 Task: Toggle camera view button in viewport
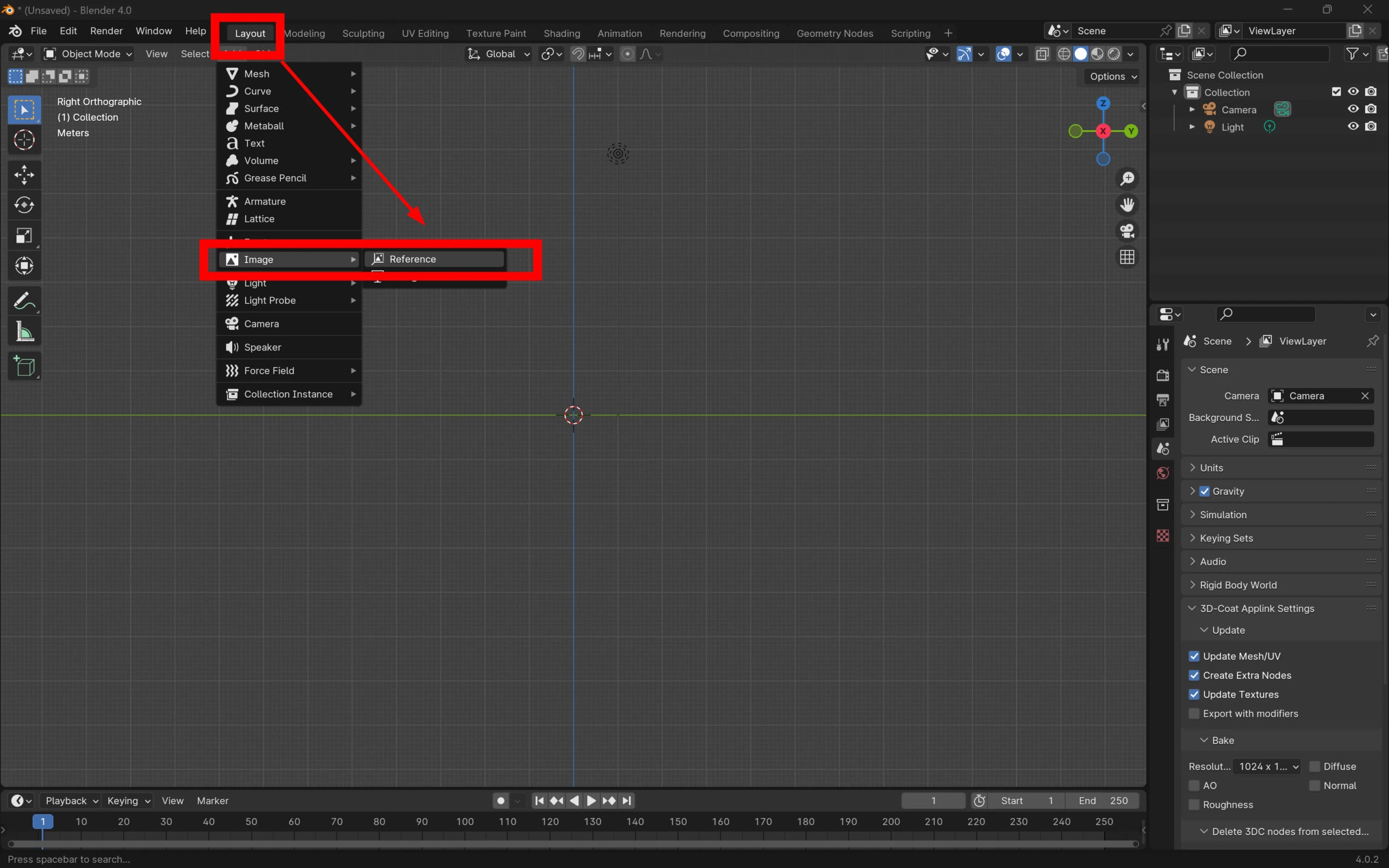point(1127,231)
